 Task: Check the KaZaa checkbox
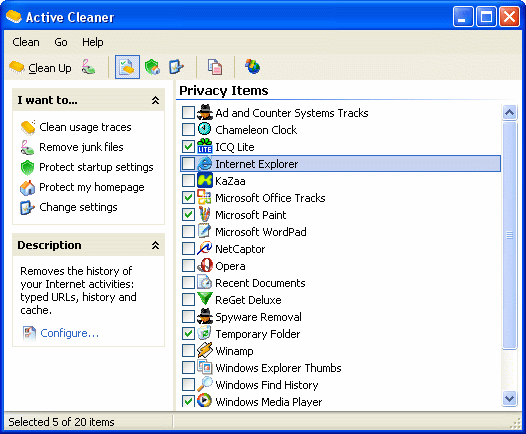(188, 180)
